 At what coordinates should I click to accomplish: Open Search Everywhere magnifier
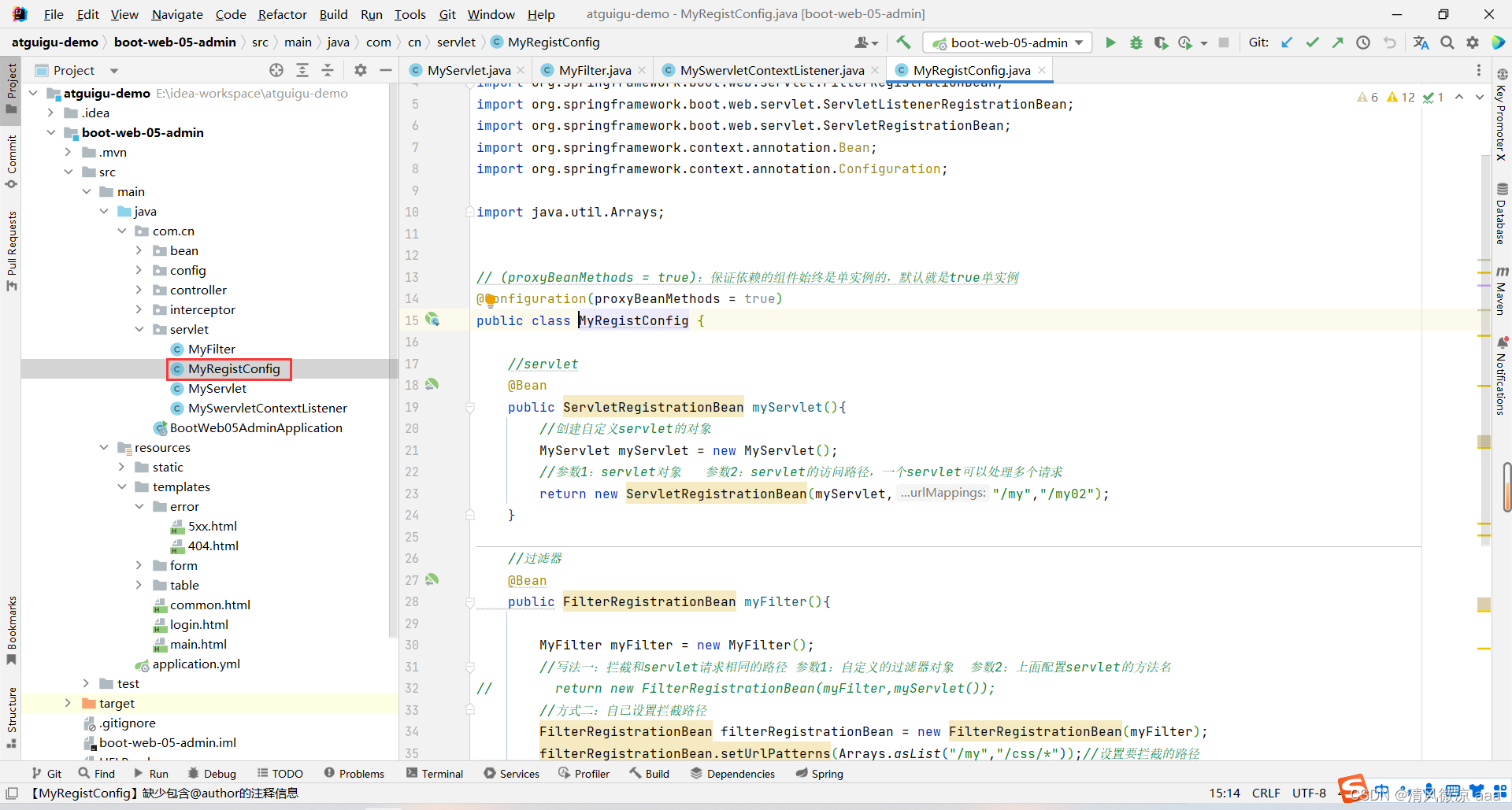[1447, 43]
